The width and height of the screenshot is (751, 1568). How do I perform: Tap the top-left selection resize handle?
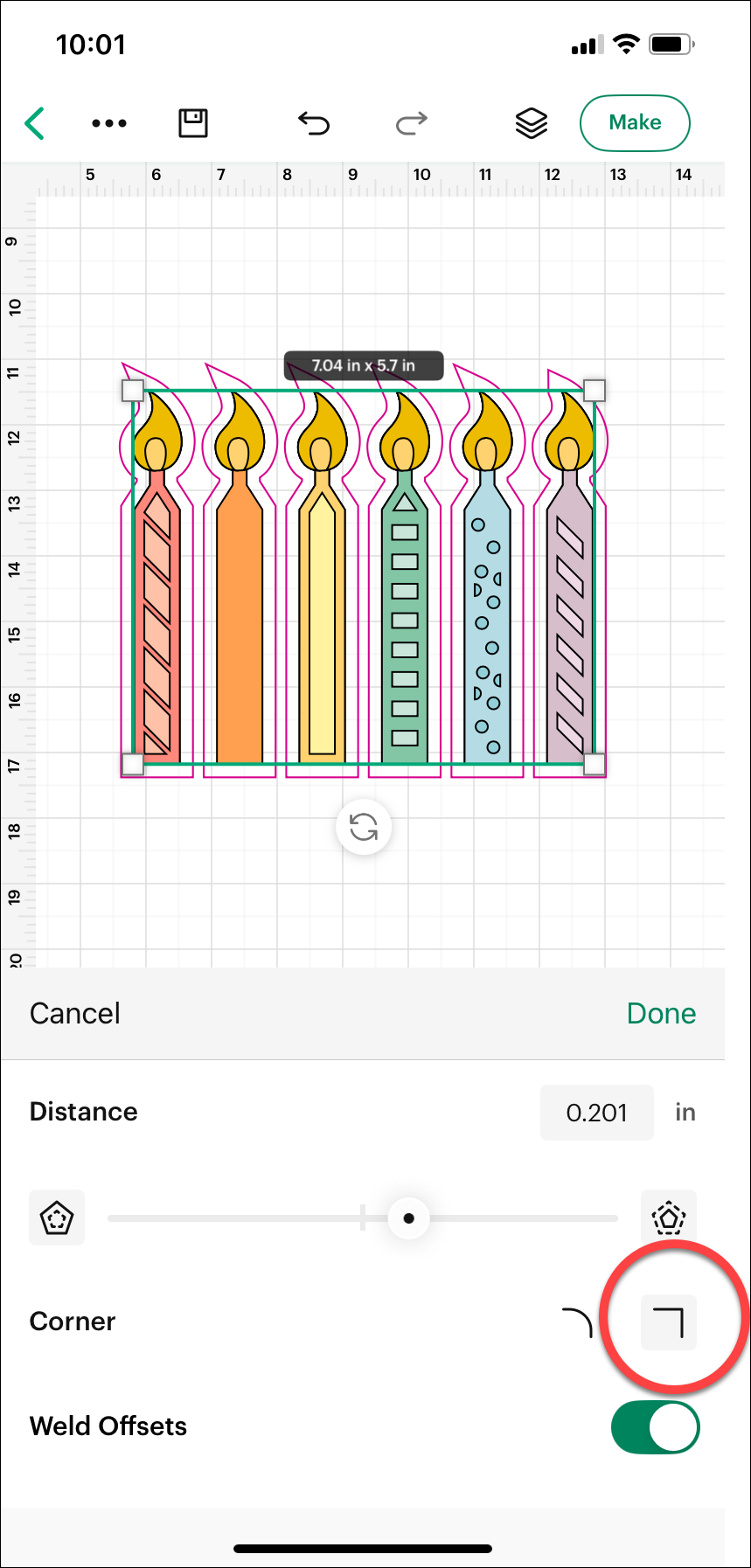point(132,390)
